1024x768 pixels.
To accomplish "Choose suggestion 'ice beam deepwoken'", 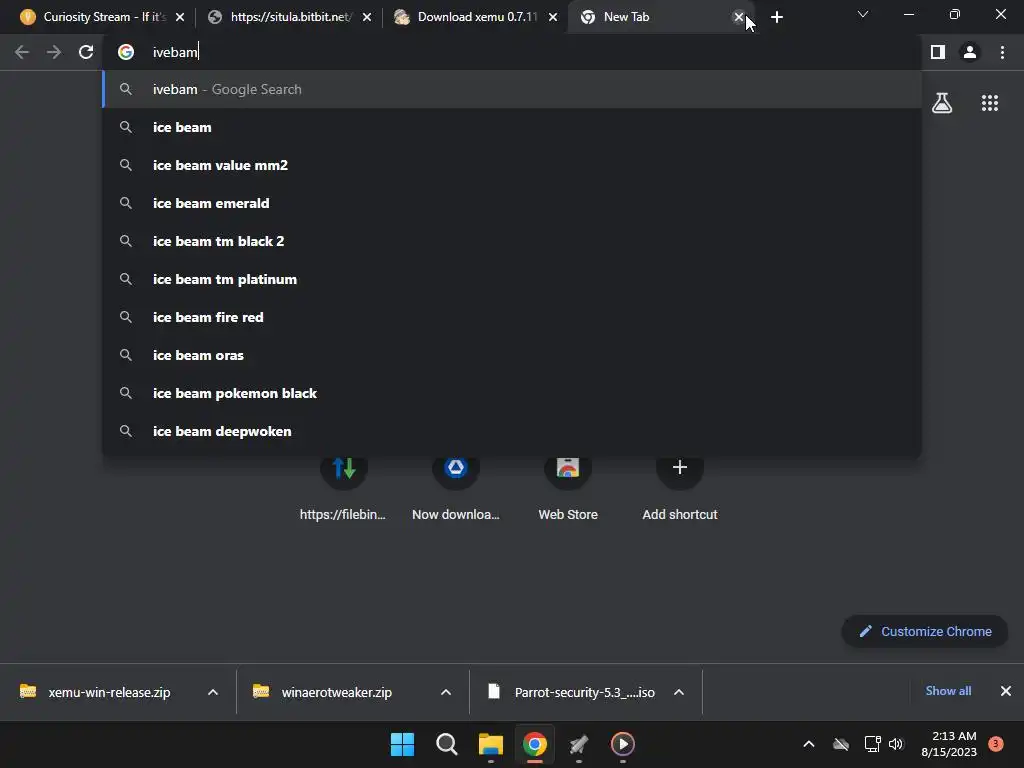I will click(x=512, y=431).
